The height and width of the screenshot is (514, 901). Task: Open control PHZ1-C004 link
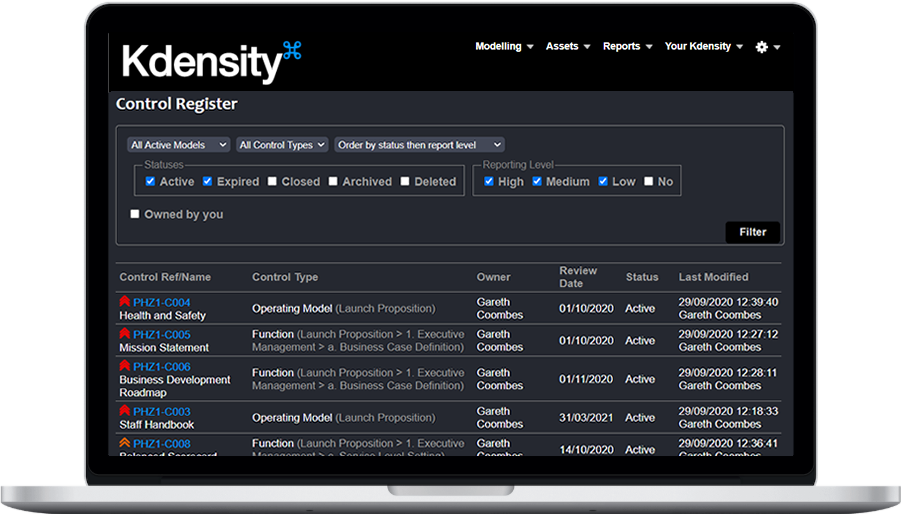pos(161,302)
